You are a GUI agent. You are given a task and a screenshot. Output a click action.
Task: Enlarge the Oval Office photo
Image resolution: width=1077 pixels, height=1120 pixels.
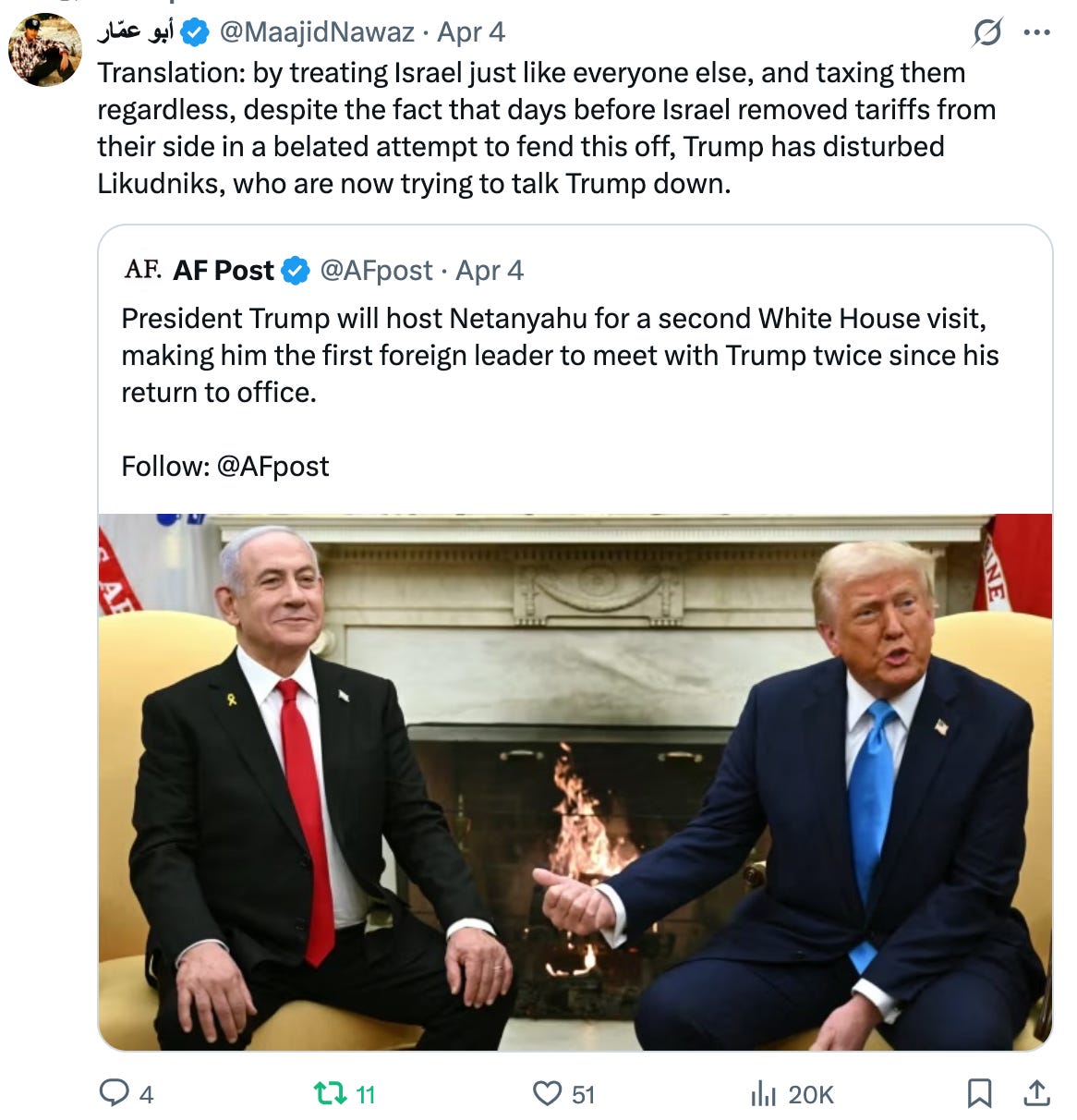click(x=575, y=782)
